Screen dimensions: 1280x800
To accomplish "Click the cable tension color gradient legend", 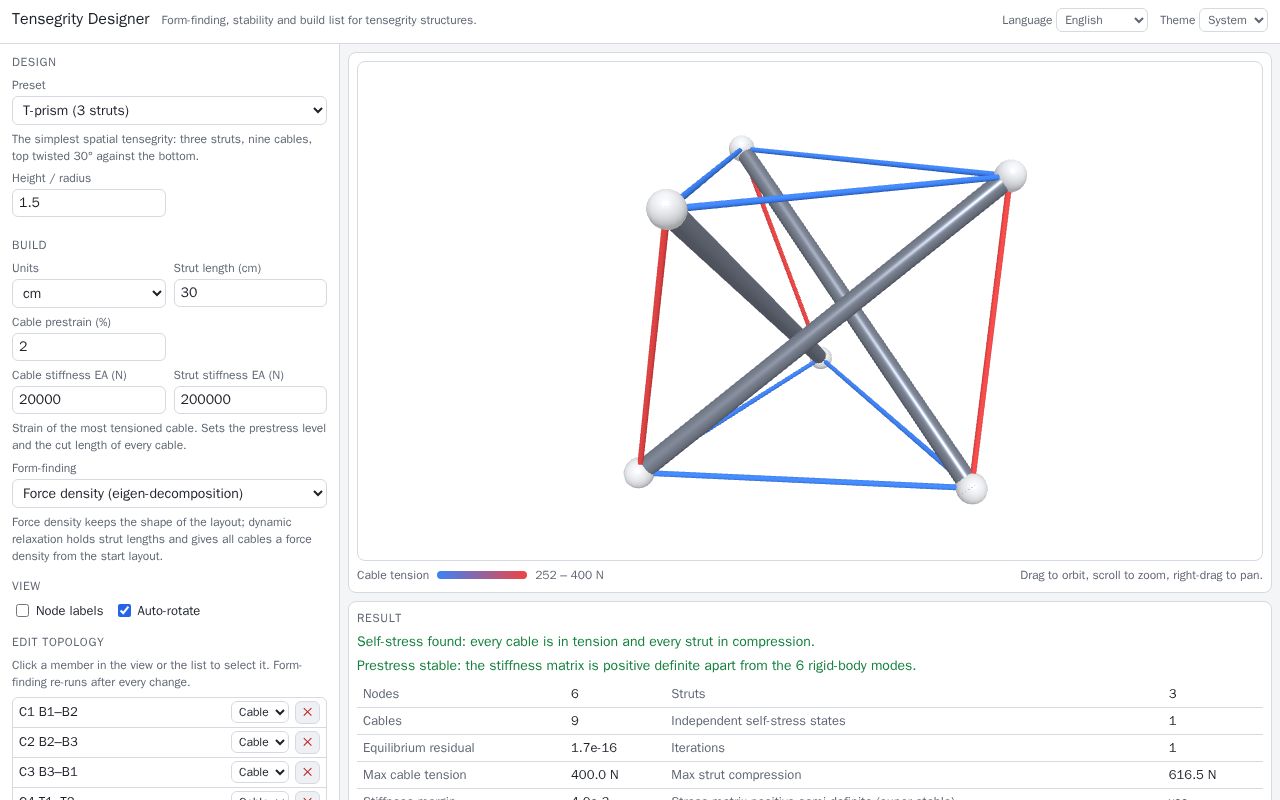I will click(x=482, y=575).
